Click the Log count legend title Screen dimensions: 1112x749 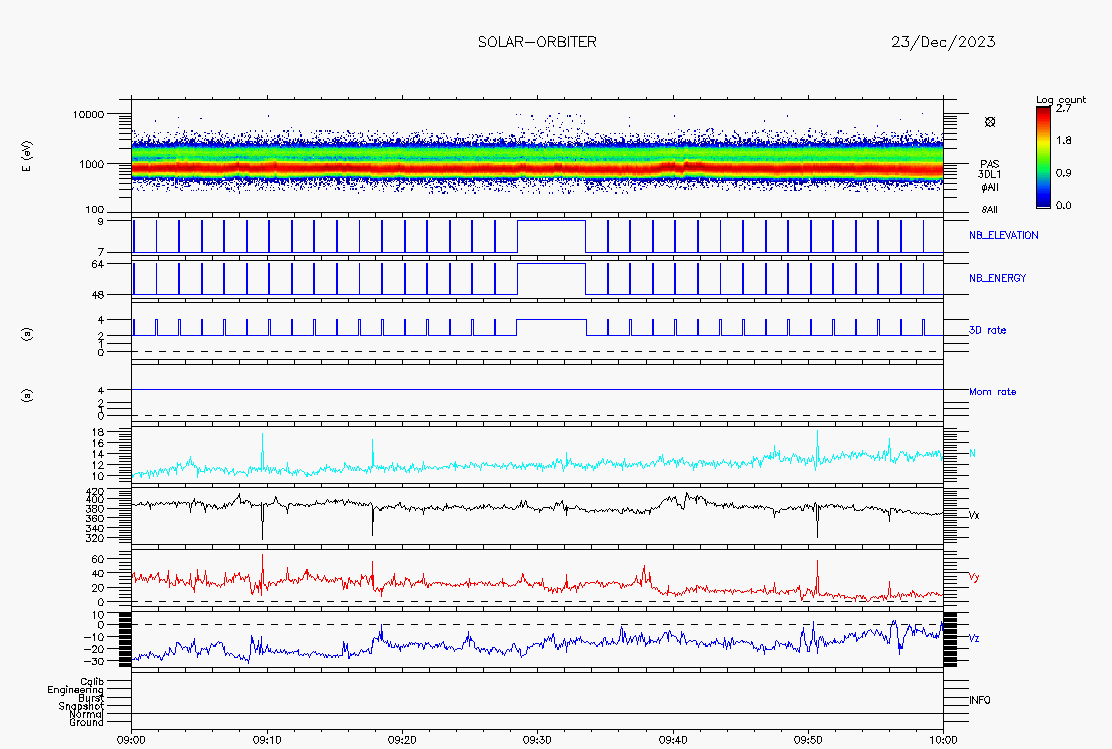click(x=1061, y=99)
